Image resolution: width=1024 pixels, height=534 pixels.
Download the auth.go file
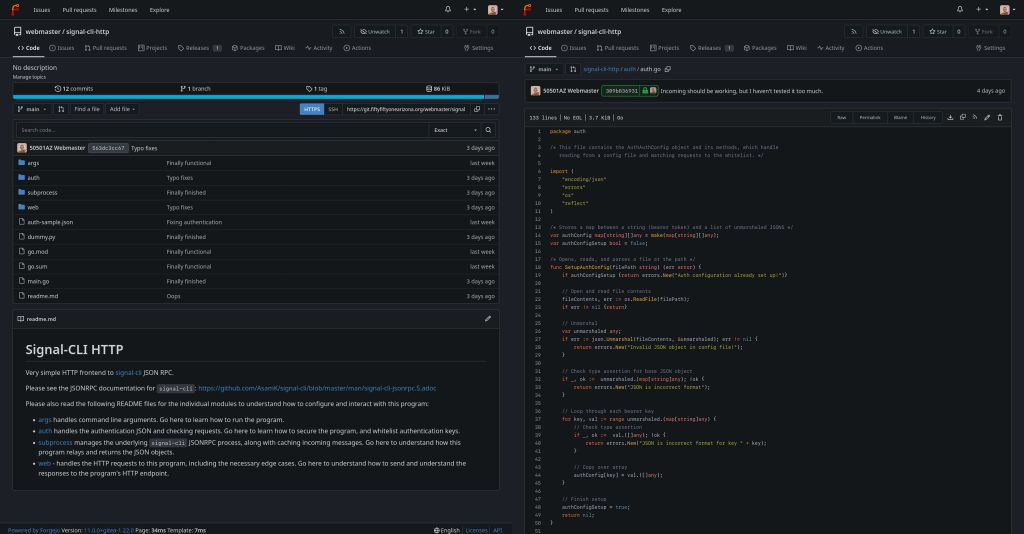(x=949, y=117)
